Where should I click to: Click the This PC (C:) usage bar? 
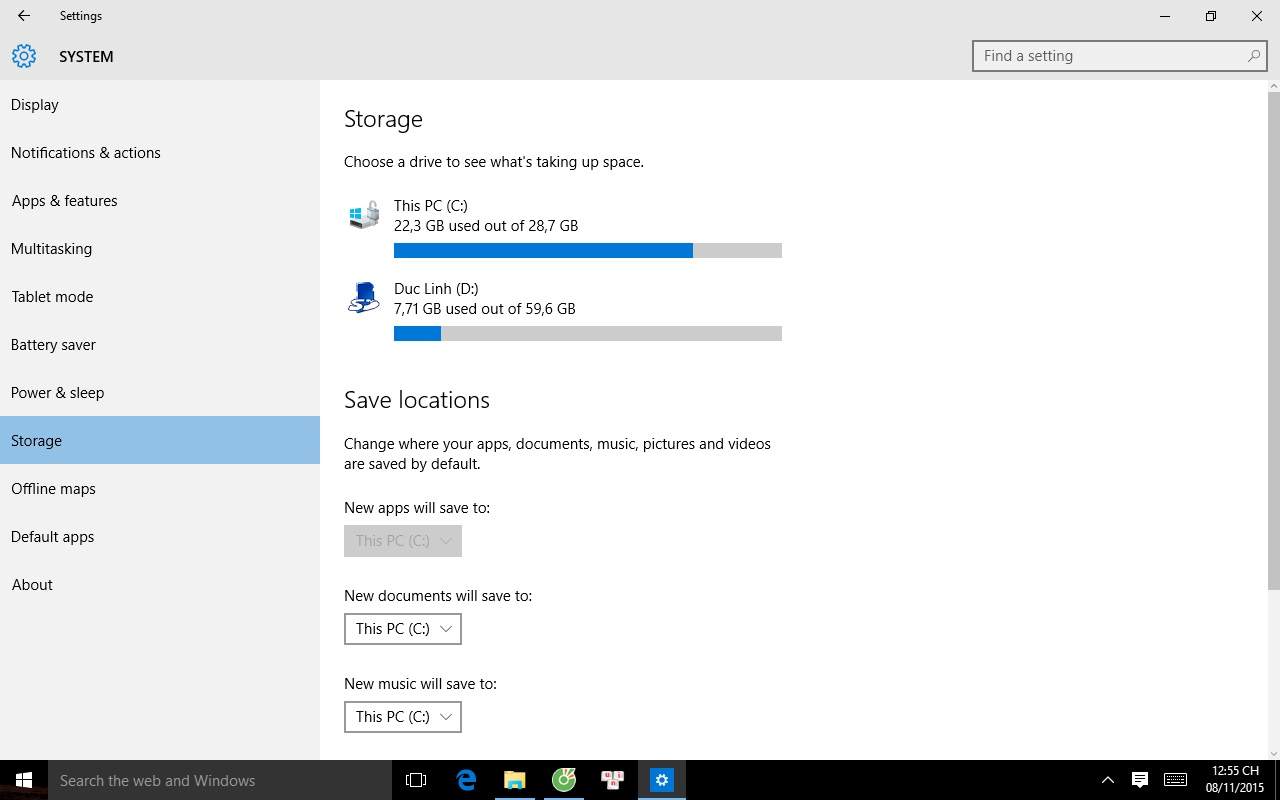588,250
